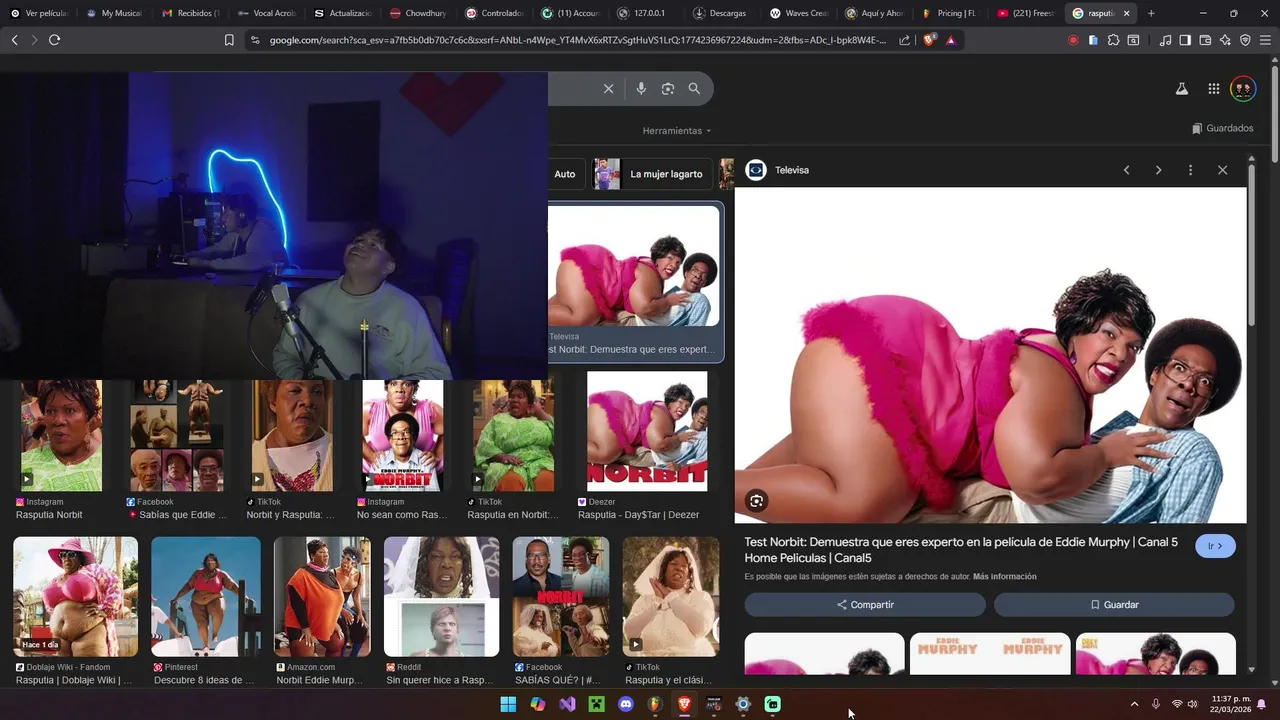Open the Reddit Sin querer hice thumbnail
This screenshot has width=1280, height=720.
pyautogui.click(x=441, y=596)
